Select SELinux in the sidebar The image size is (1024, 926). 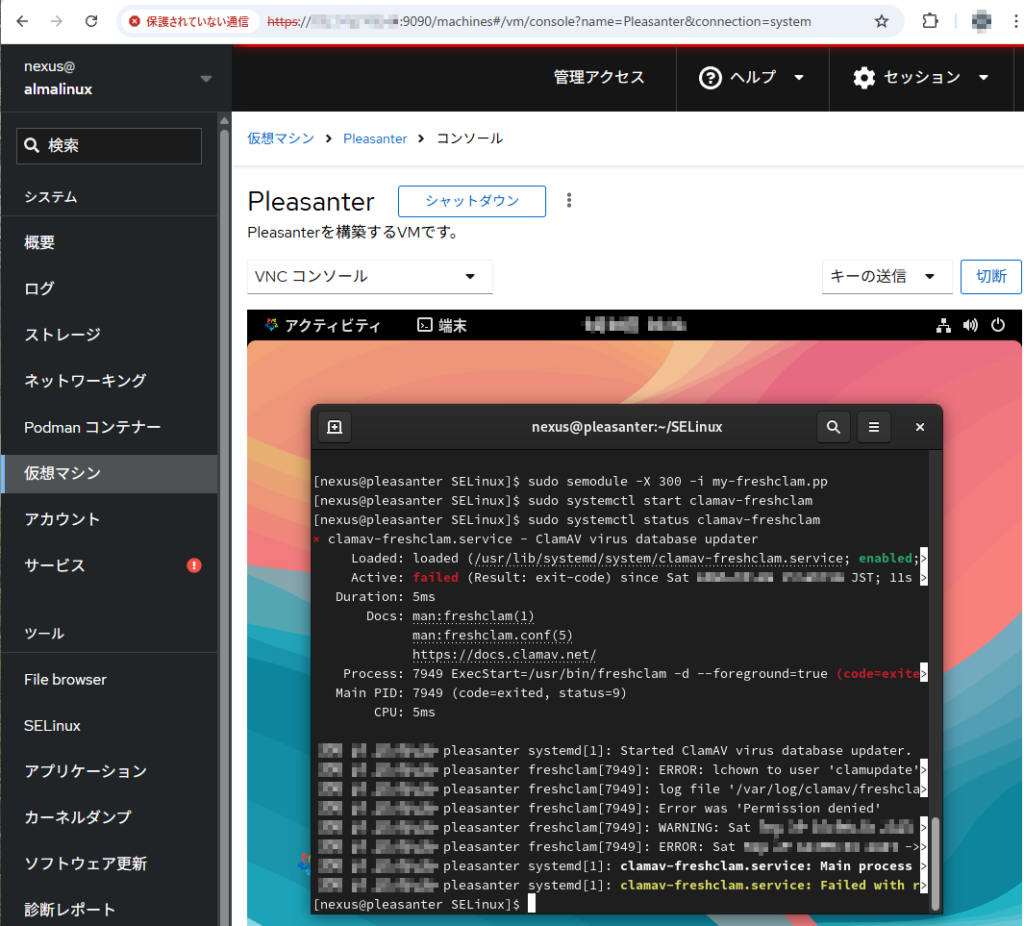(x=52, y=725)
